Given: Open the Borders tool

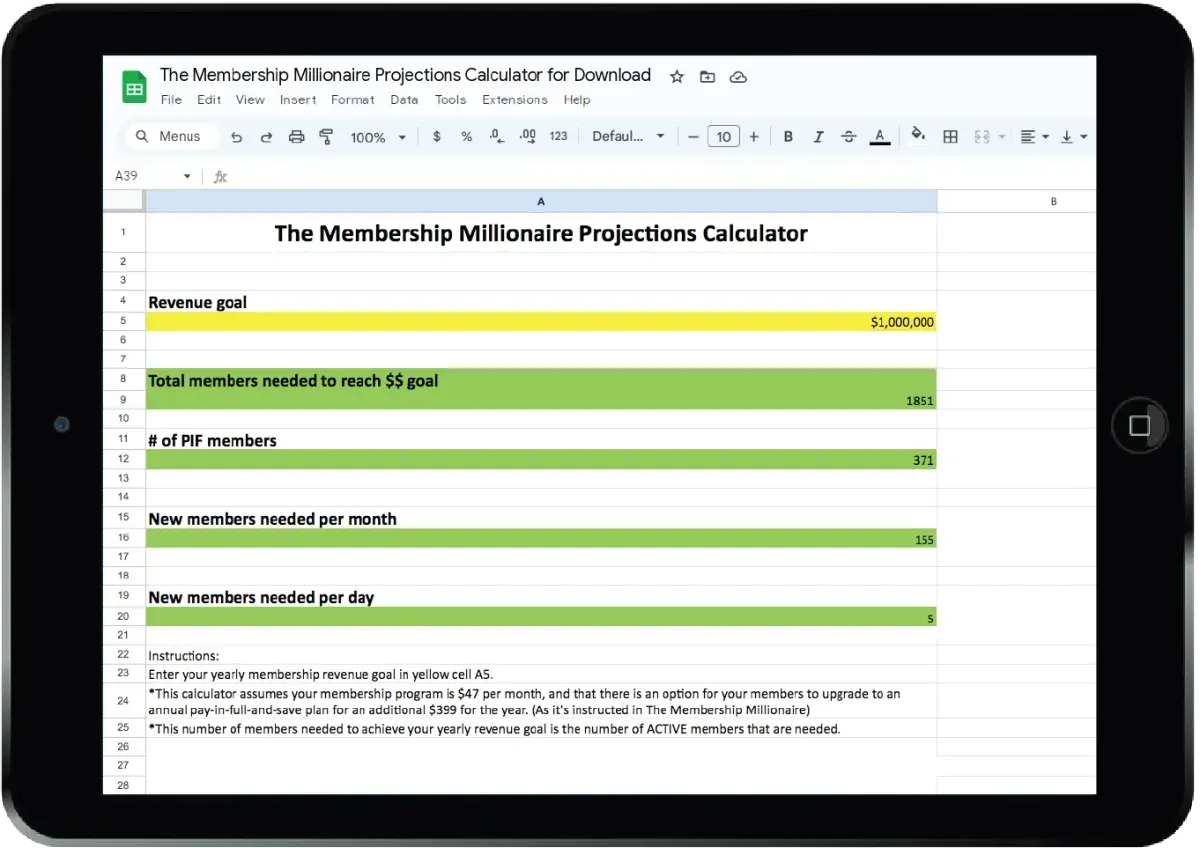Looking at the screenshot, I should click(951, 137).
